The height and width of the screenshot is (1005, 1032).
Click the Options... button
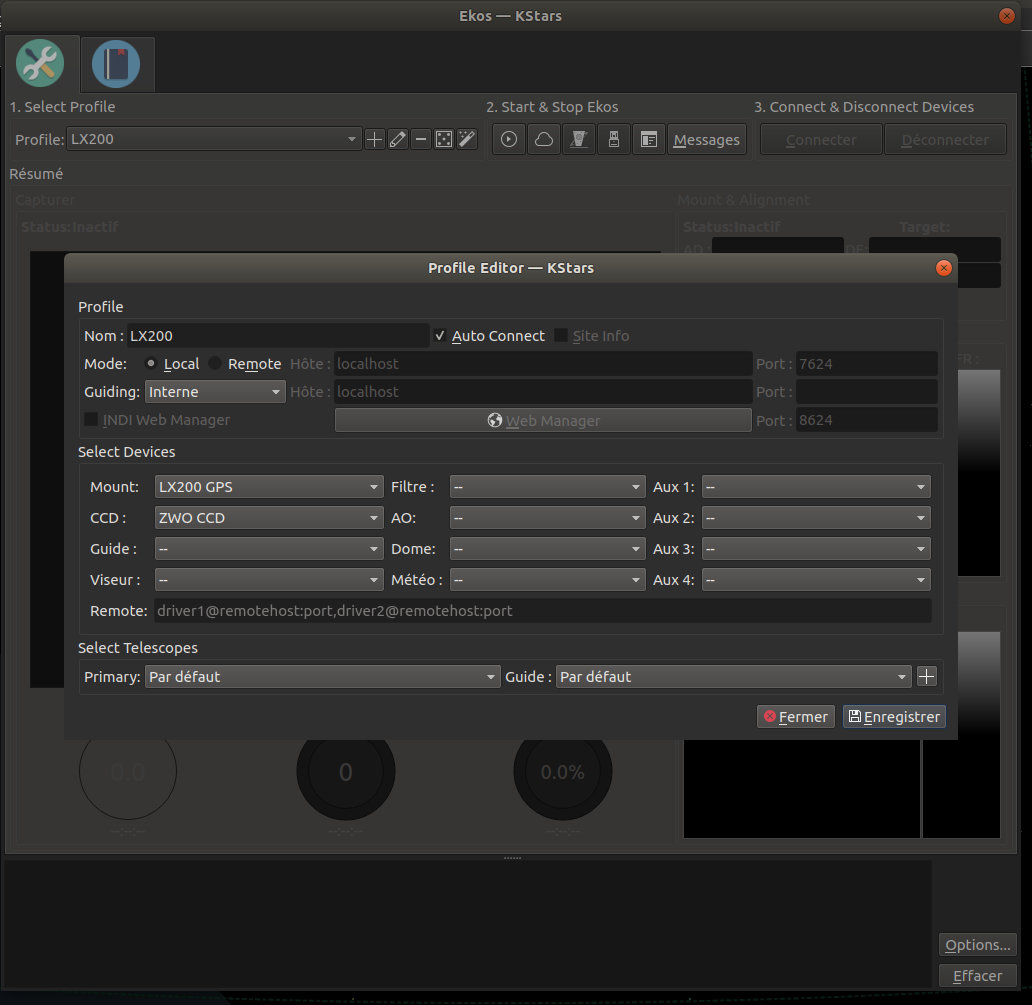(x=977, y=944)
